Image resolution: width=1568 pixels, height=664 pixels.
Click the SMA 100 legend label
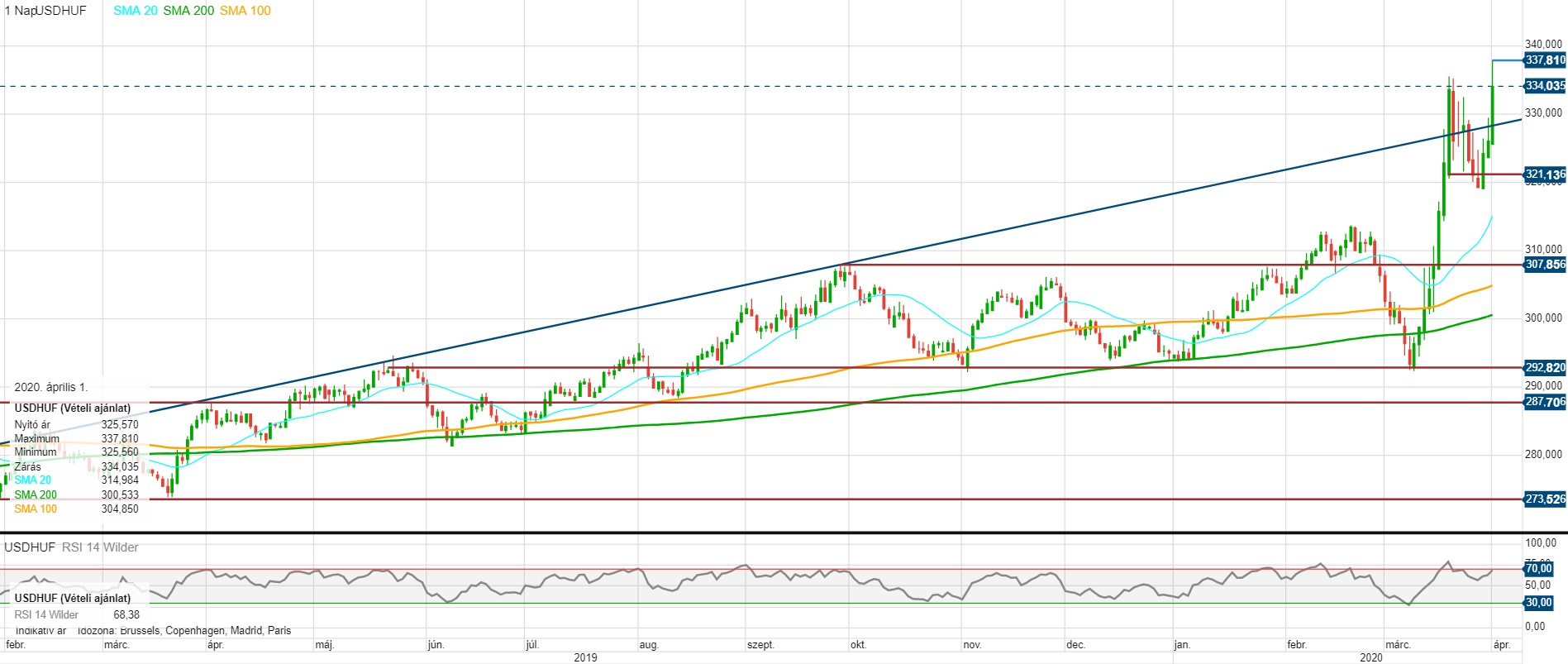tap(245, 11)
